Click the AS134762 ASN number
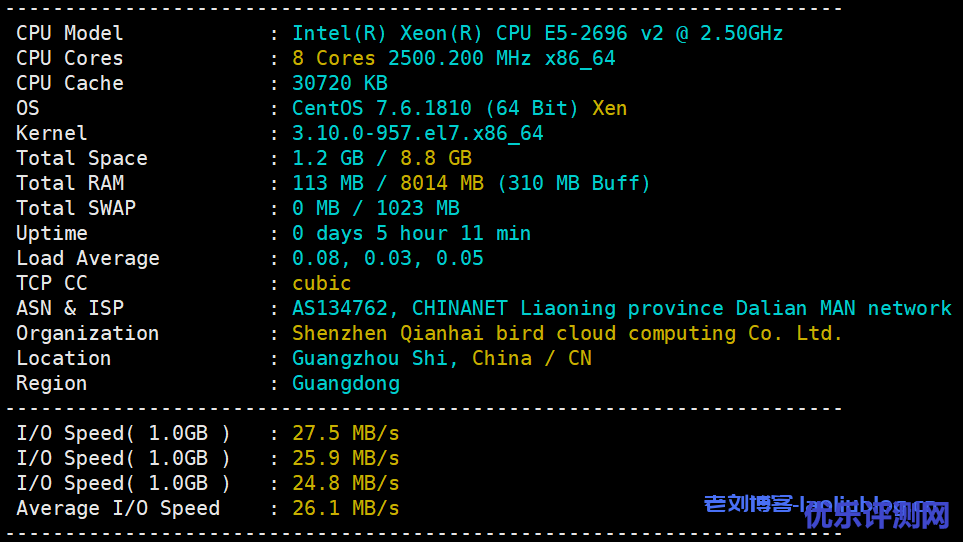 click(345, 308)
